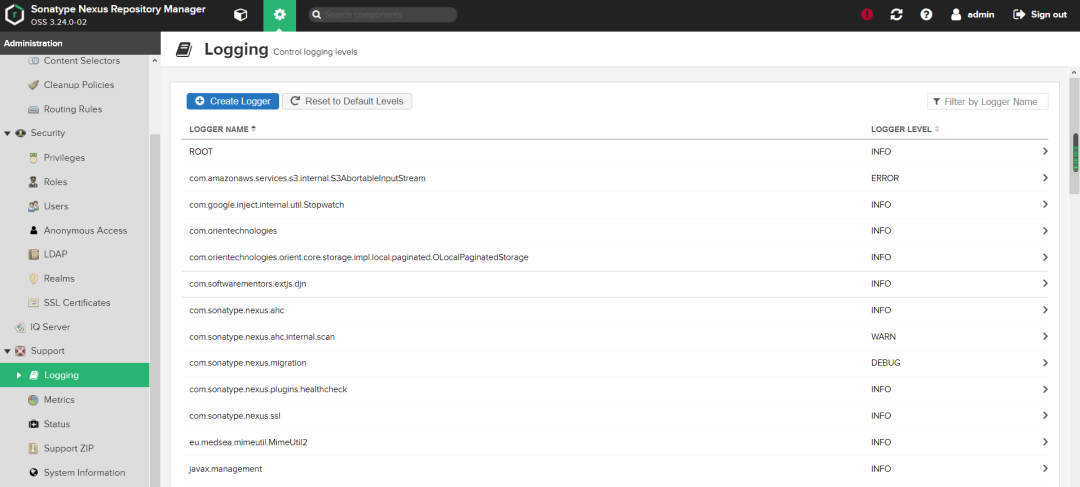Select Logging in the sidebar
This screenshot has width=1080, height=487.
[x=74, y=375]
